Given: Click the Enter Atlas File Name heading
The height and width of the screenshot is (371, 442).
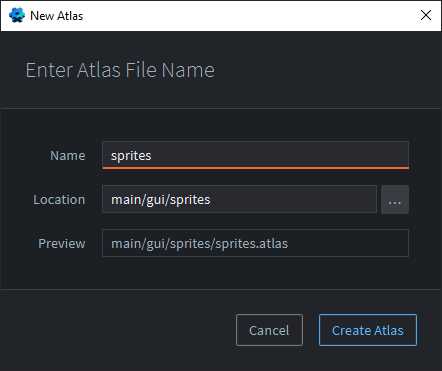Looking at the screenshot, I should (120, 70).
